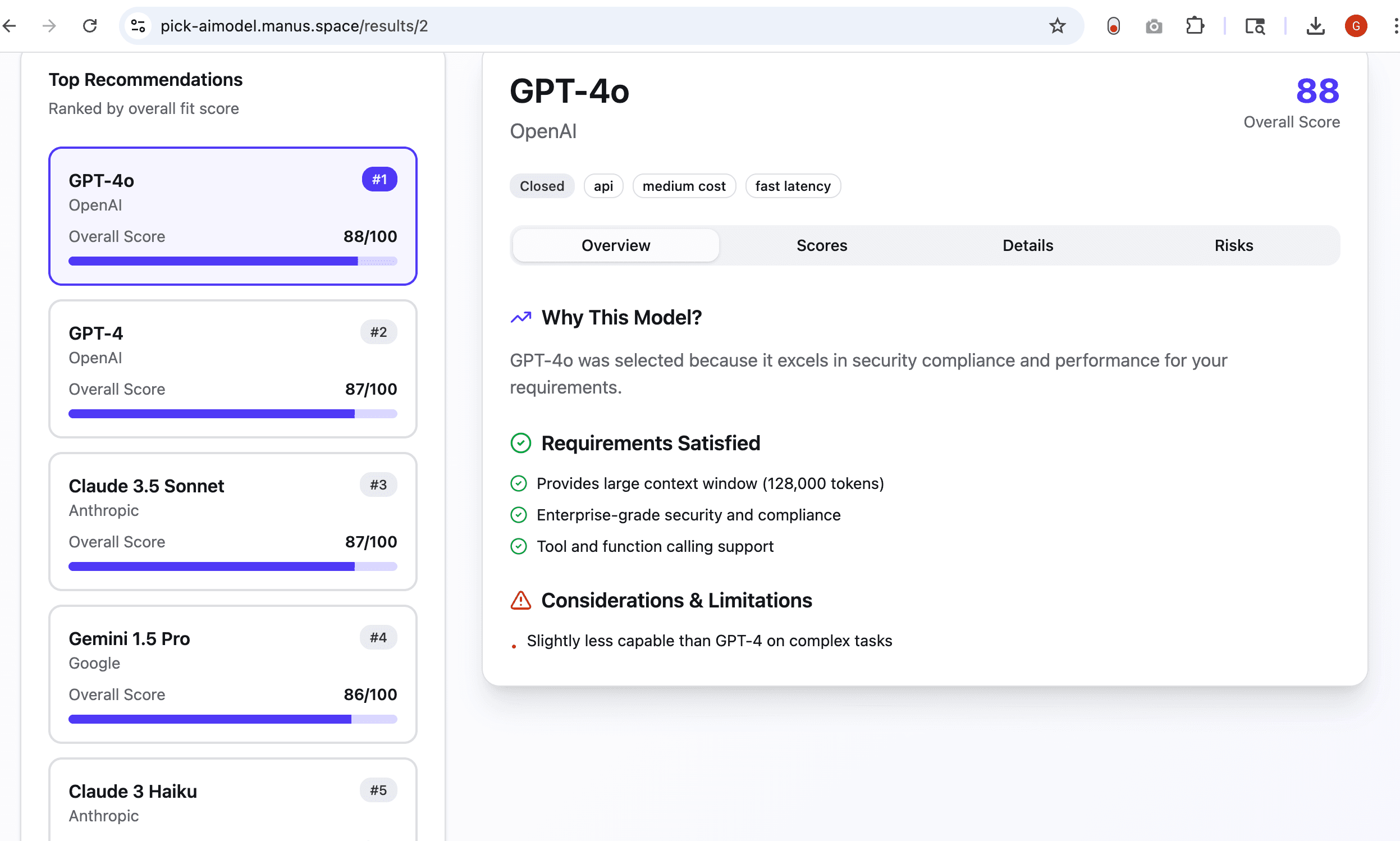Switch to the Scores tab

(x=821, y=245)
